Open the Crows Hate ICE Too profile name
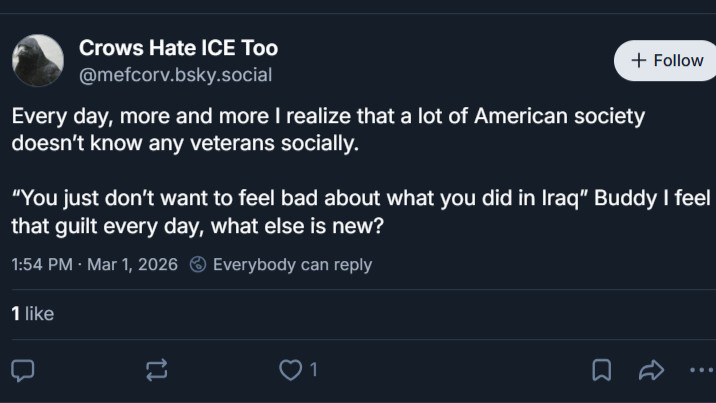The image size is (716, 403). click(x=178, y=47)
